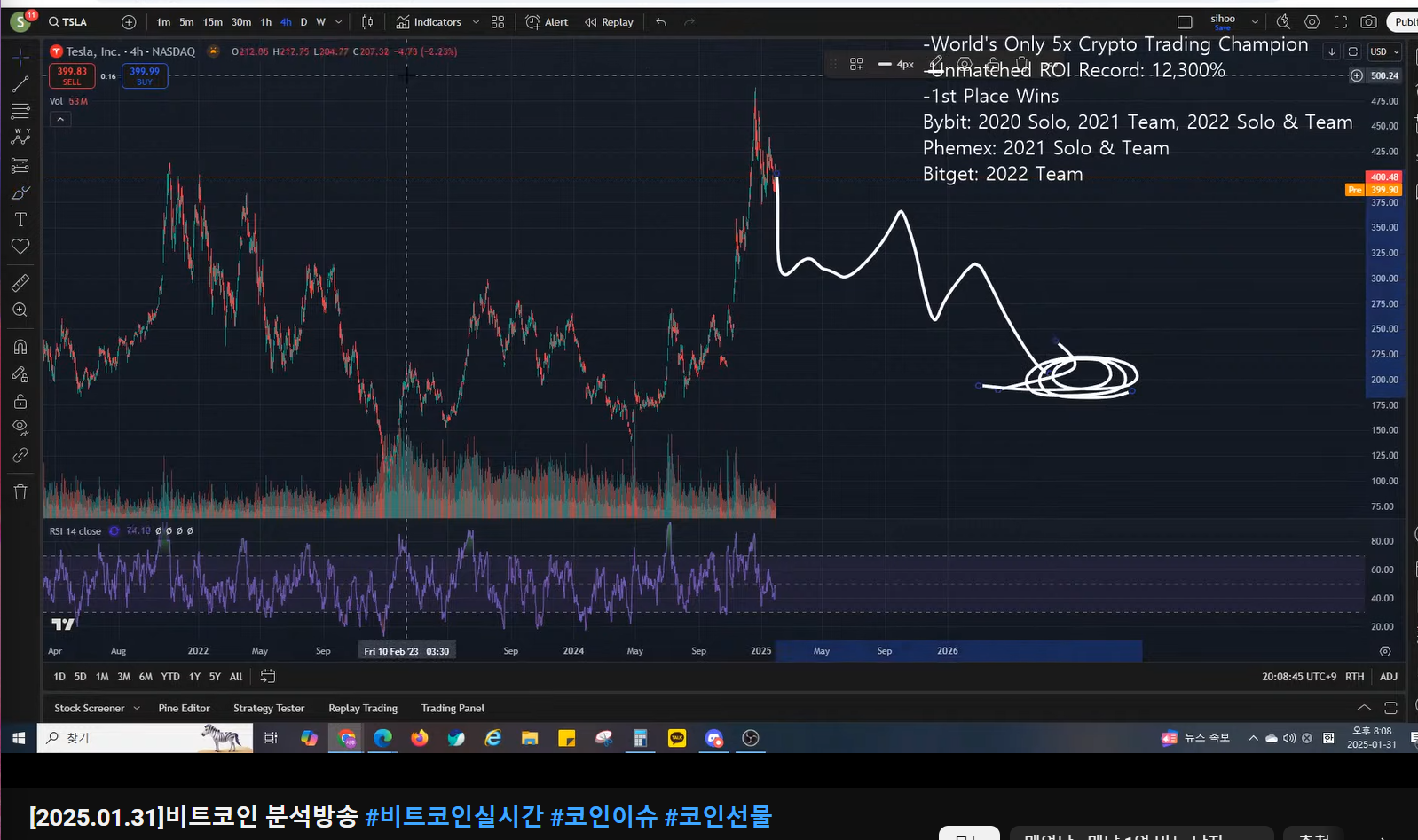Click the TradingView logo on chart
The height and width of the screenshot is (840, 1418).
[63, 624]
